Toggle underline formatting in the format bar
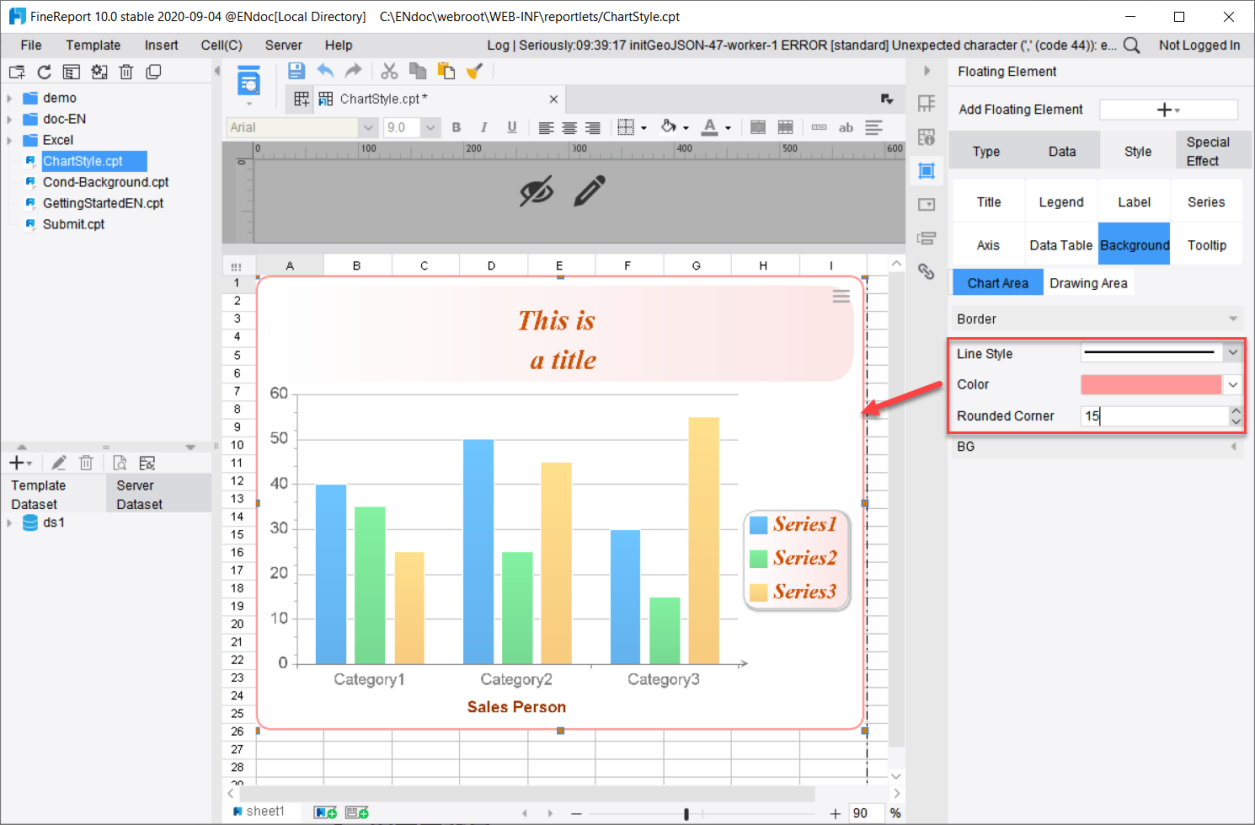Viewport: 1255px width, 825px height. [511, 127]
